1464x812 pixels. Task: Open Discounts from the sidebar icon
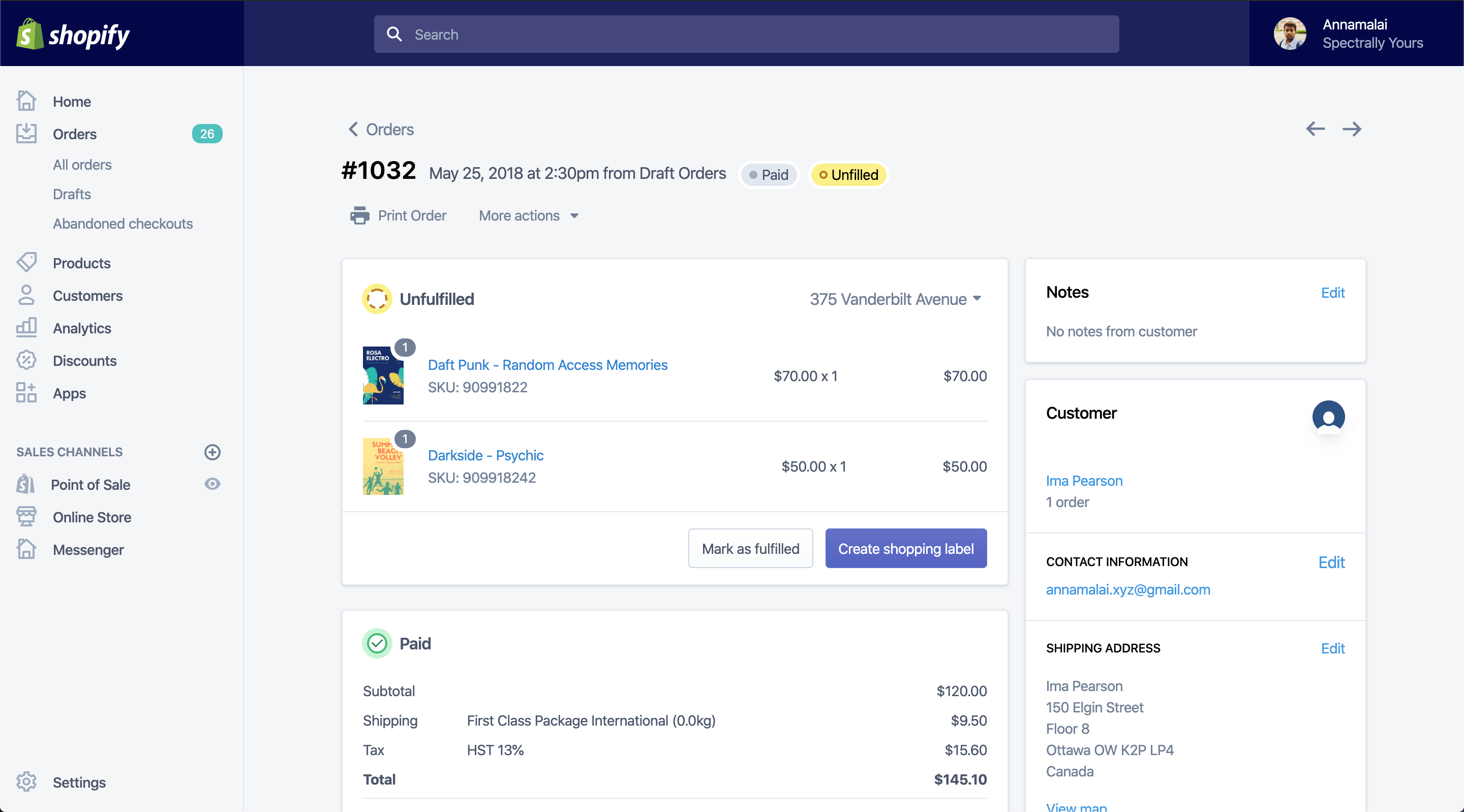(x=26, y=360)
